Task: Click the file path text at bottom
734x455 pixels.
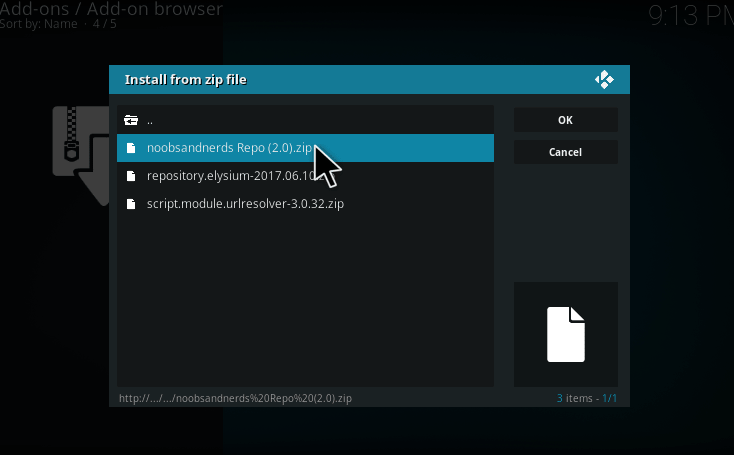Action: (x=235, y=398)
